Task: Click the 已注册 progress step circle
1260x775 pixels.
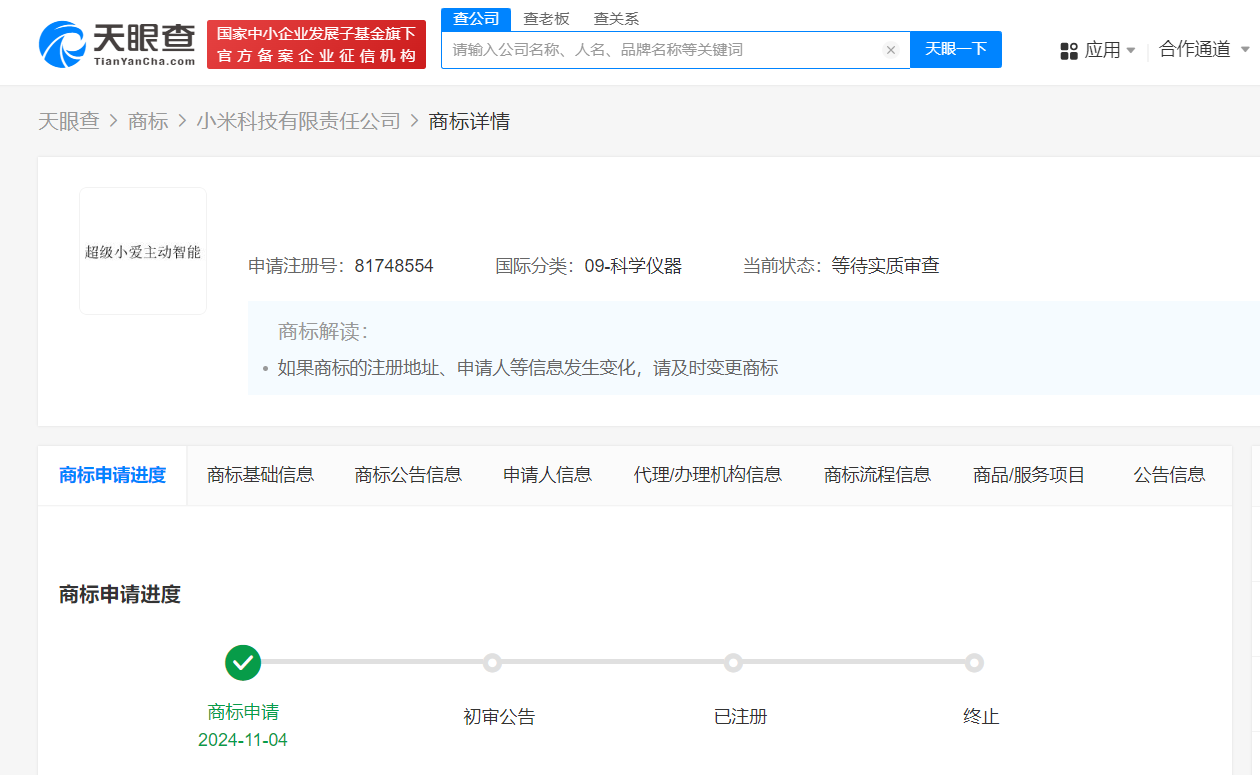Action: tap(733, 663)
